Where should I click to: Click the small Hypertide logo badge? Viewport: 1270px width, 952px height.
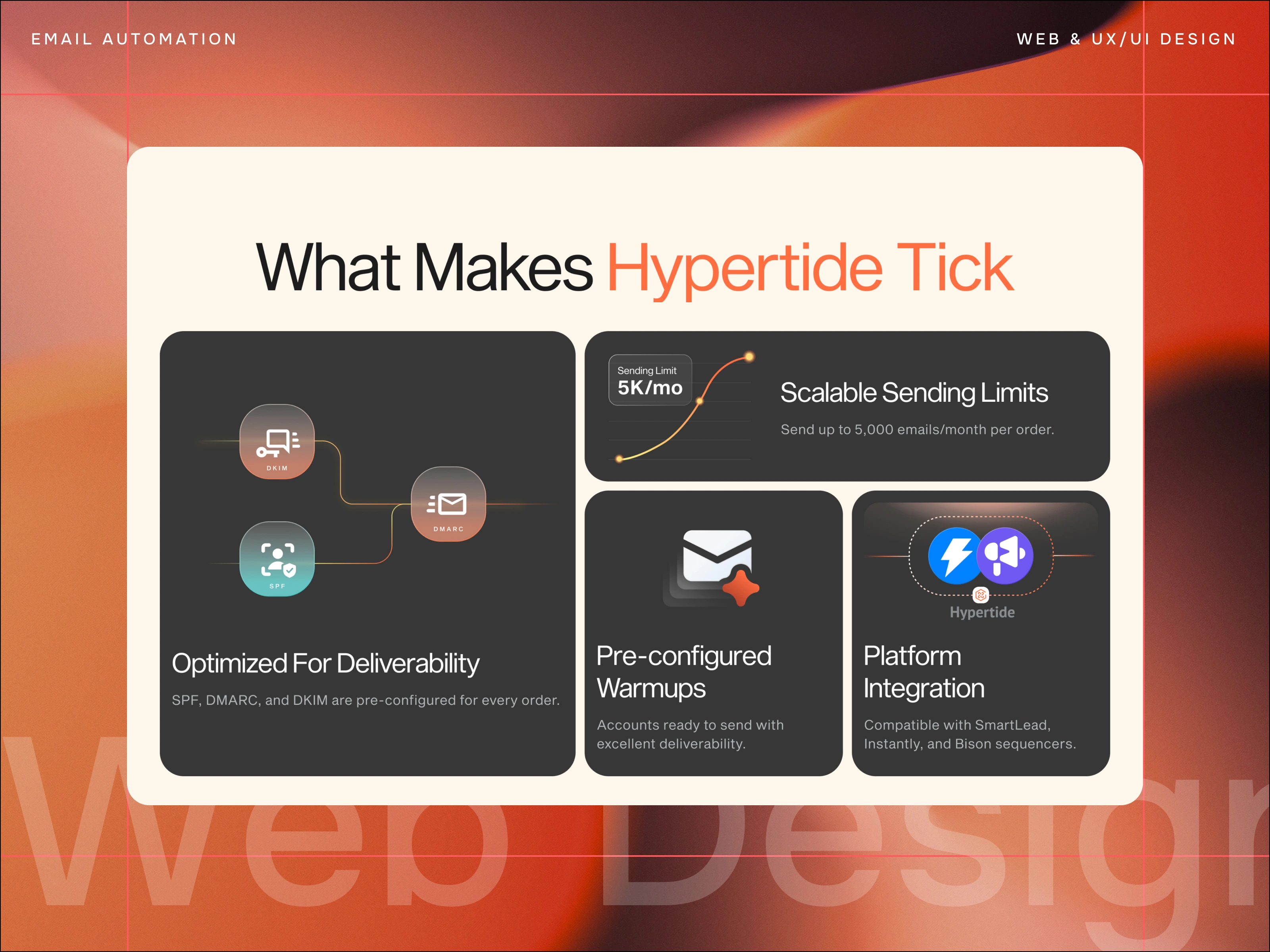pos(981,595)
